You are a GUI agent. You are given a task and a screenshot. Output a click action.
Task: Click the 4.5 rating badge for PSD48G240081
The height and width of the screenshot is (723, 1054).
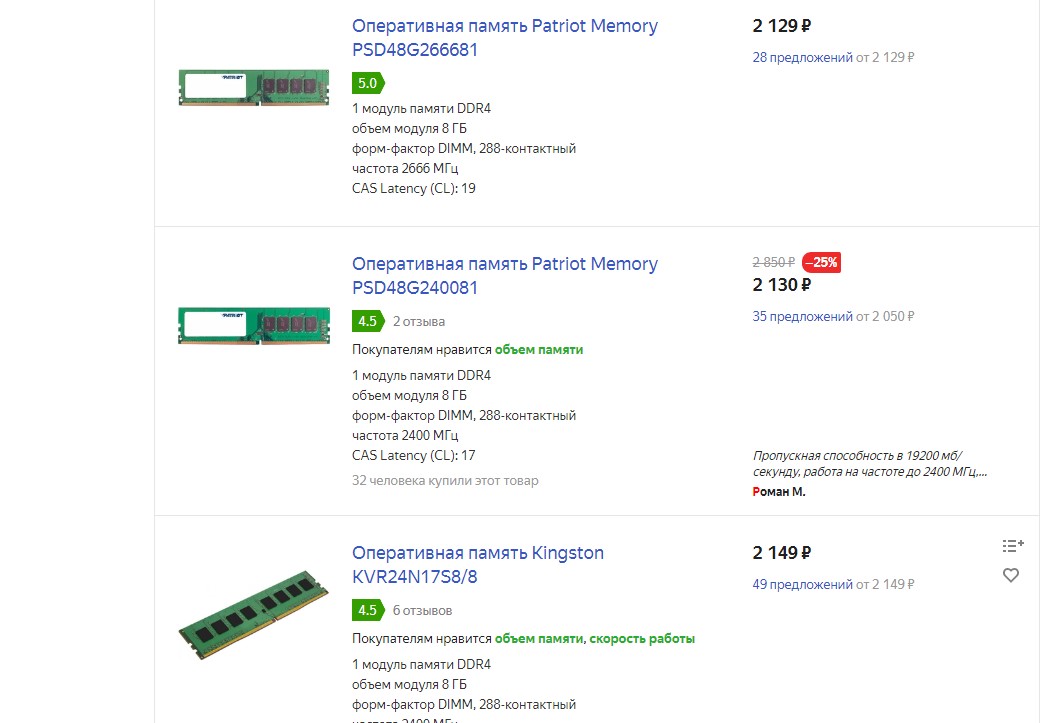pyautogui.click(x=367, y=321)
